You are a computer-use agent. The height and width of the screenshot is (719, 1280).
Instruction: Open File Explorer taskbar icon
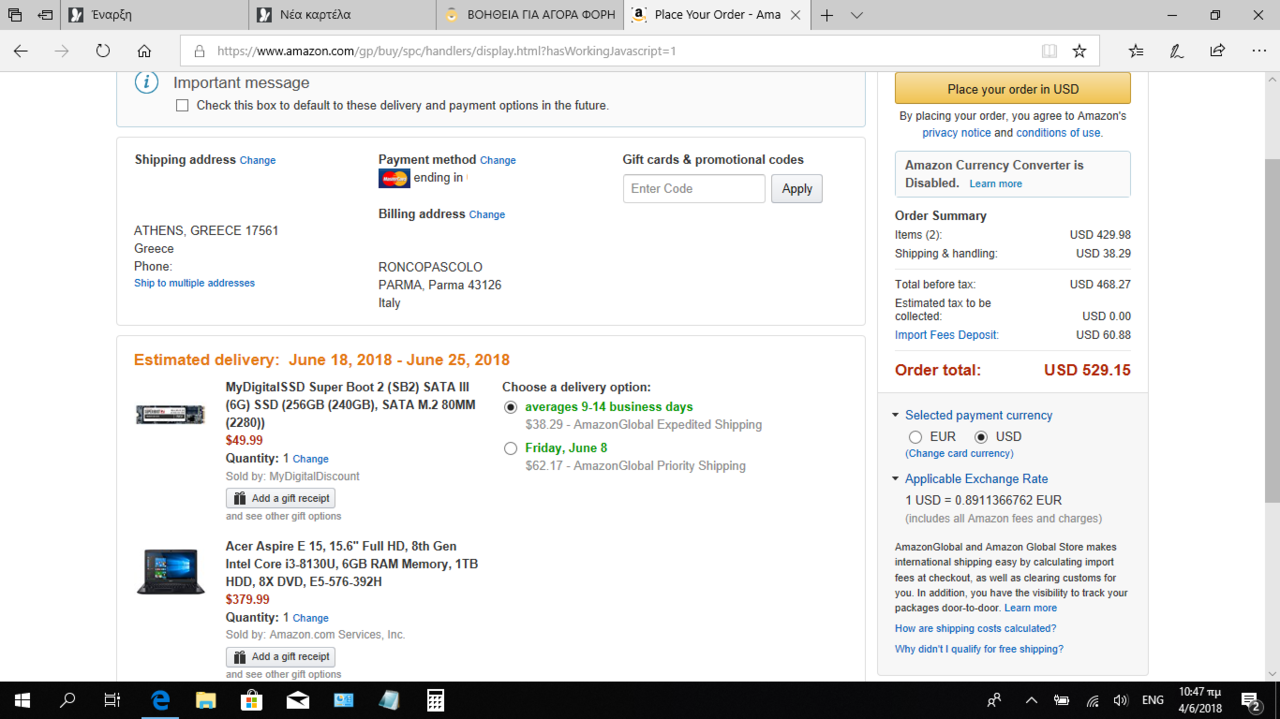[x=205, y=700]
